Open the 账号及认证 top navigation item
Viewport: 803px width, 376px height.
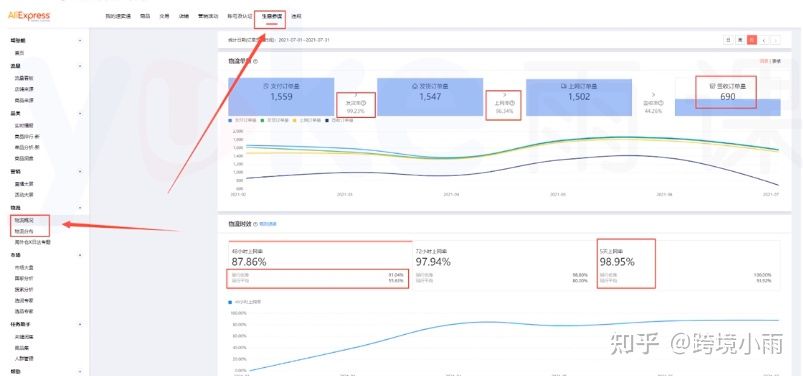point(240,16)
